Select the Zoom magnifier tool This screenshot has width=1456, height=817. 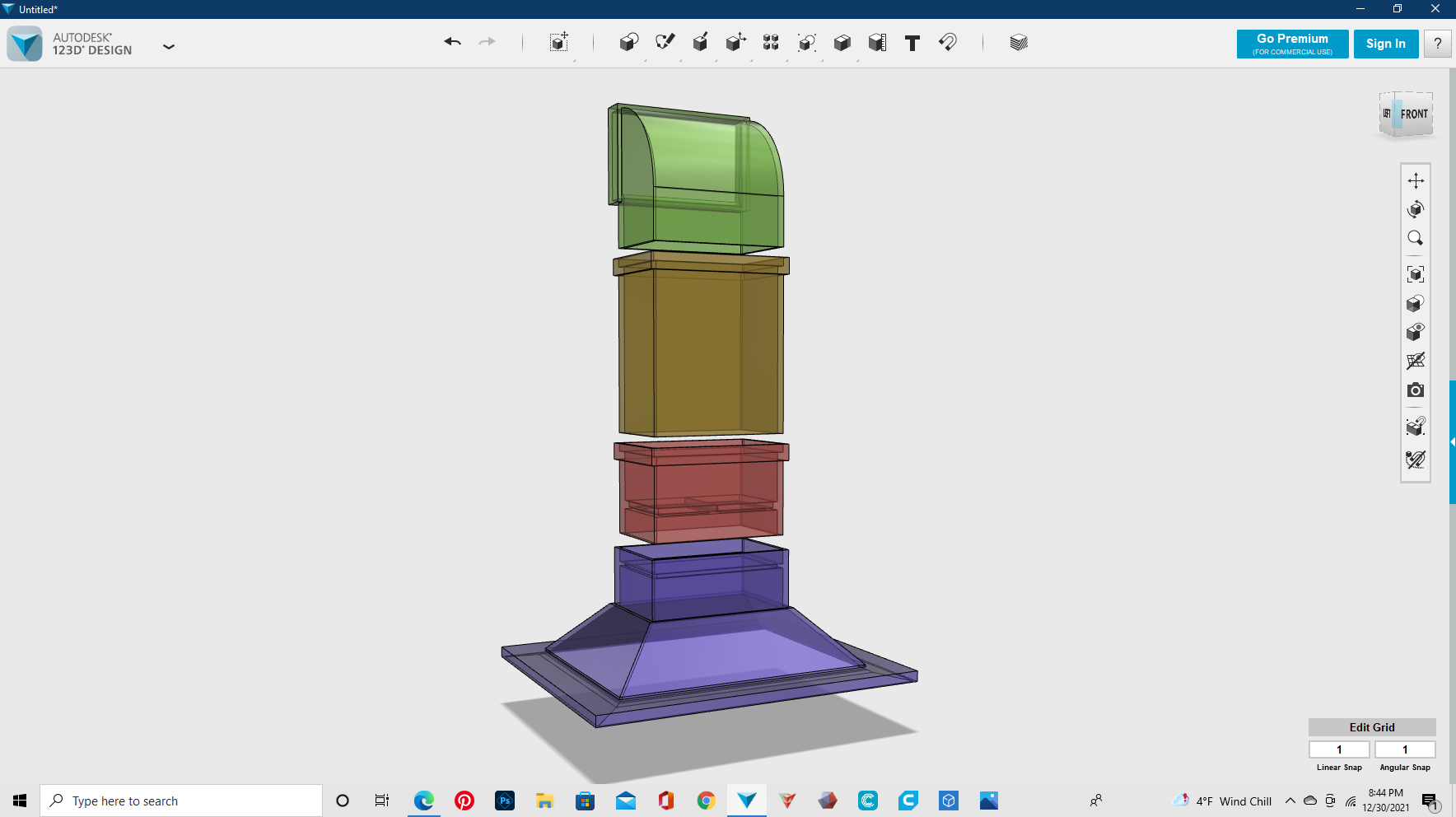1416,238
